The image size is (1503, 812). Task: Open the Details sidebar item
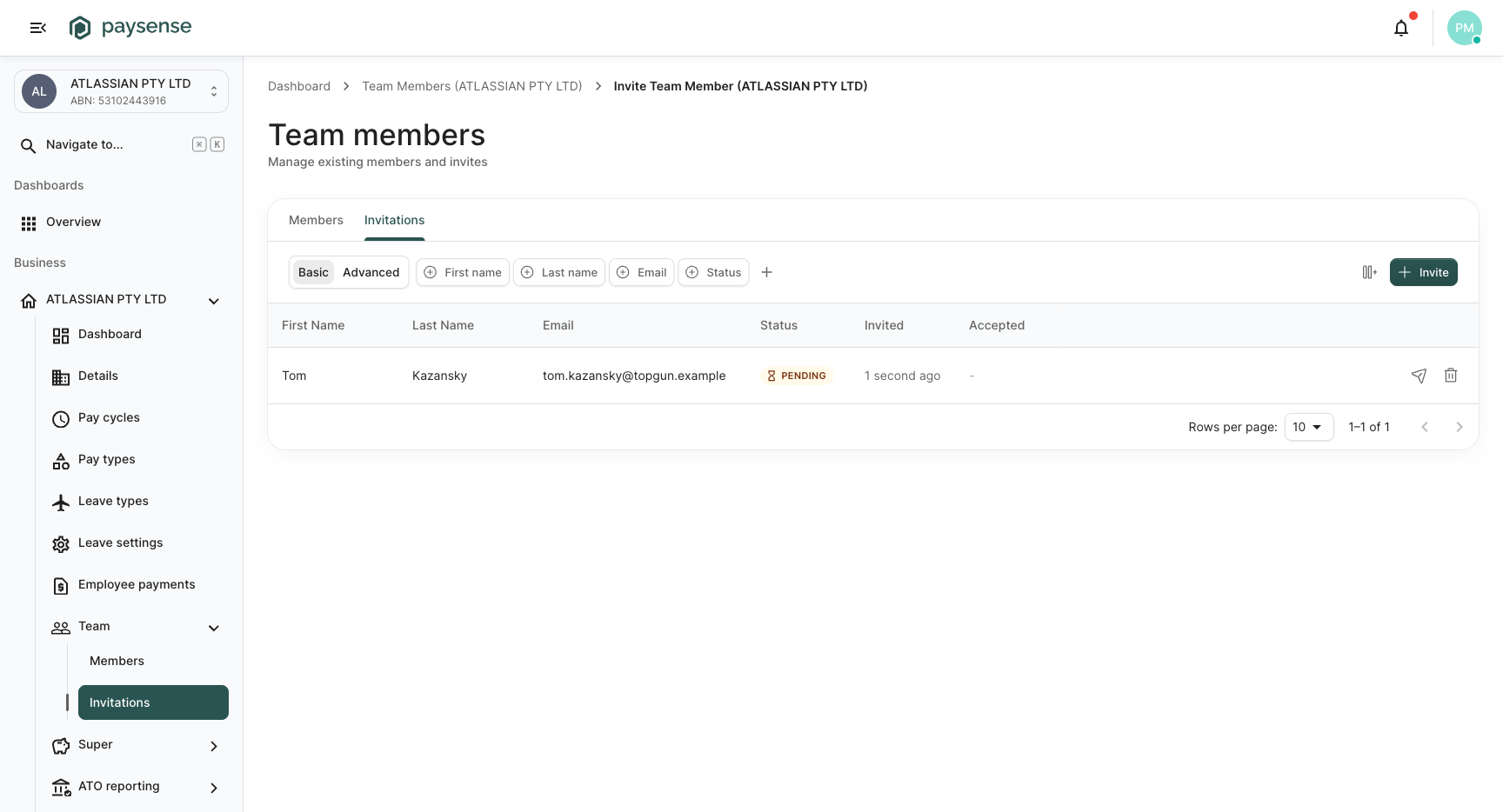point(136,376)
